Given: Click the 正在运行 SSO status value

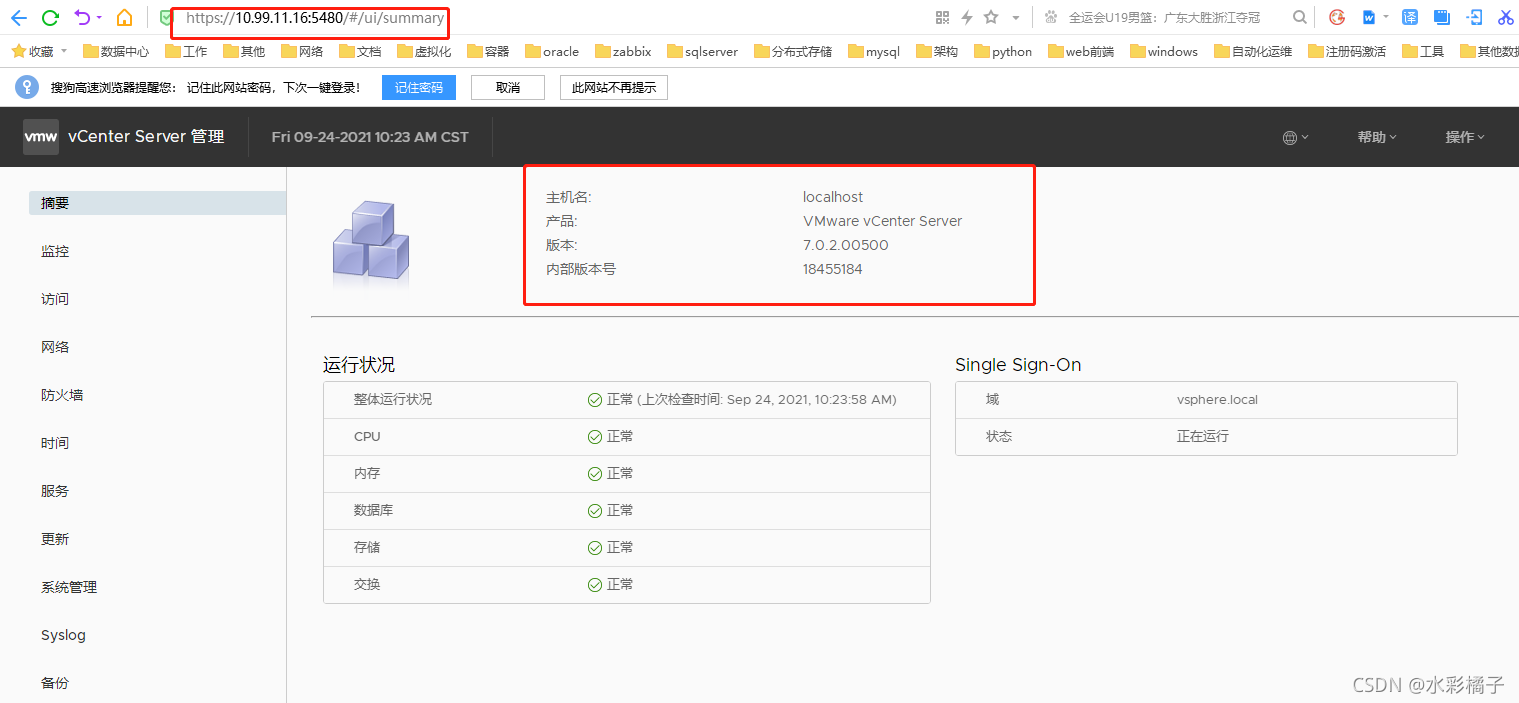Looking at the screenshot, I should 1202,436.
